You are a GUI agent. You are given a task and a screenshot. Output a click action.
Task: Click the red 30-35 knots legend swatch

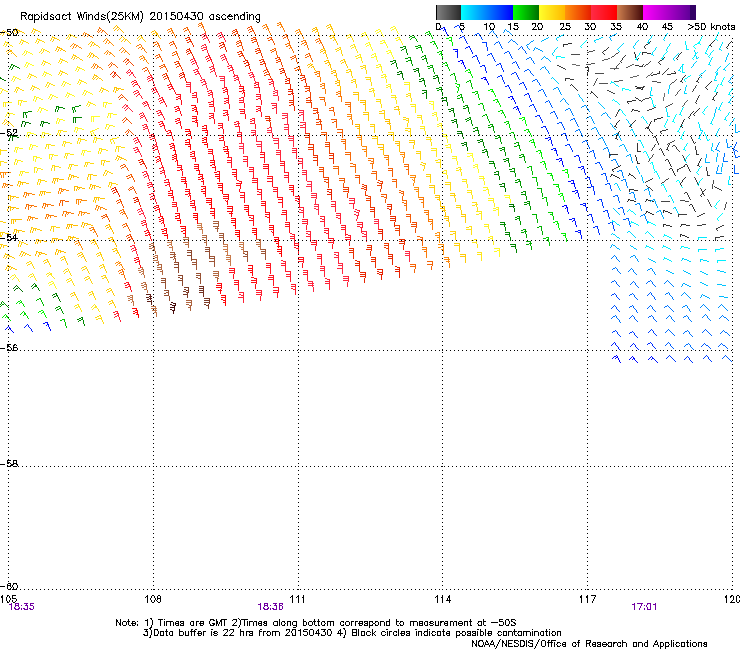604,12
